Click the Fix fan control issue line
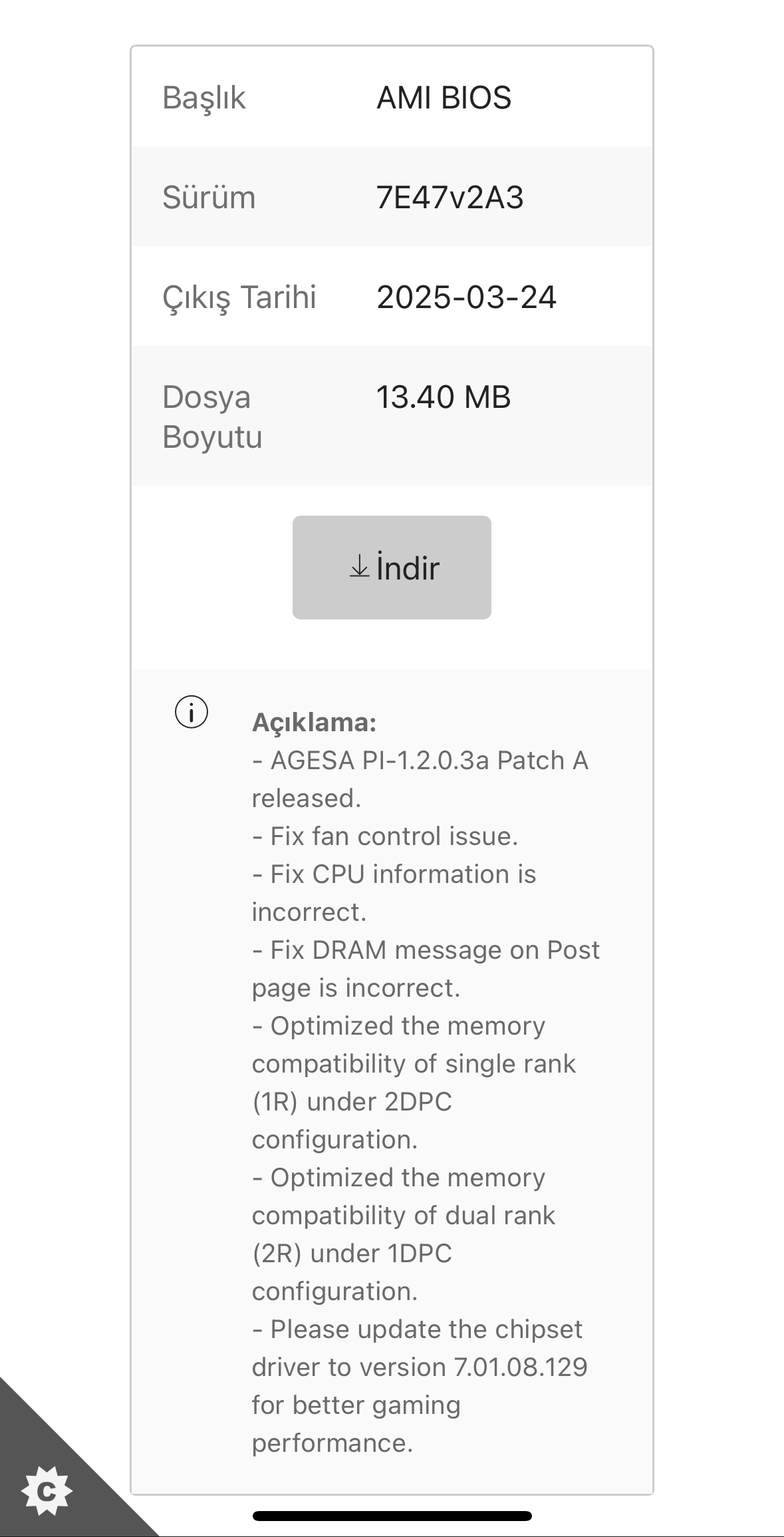The image size is (784, 1537). coord(385,836)
